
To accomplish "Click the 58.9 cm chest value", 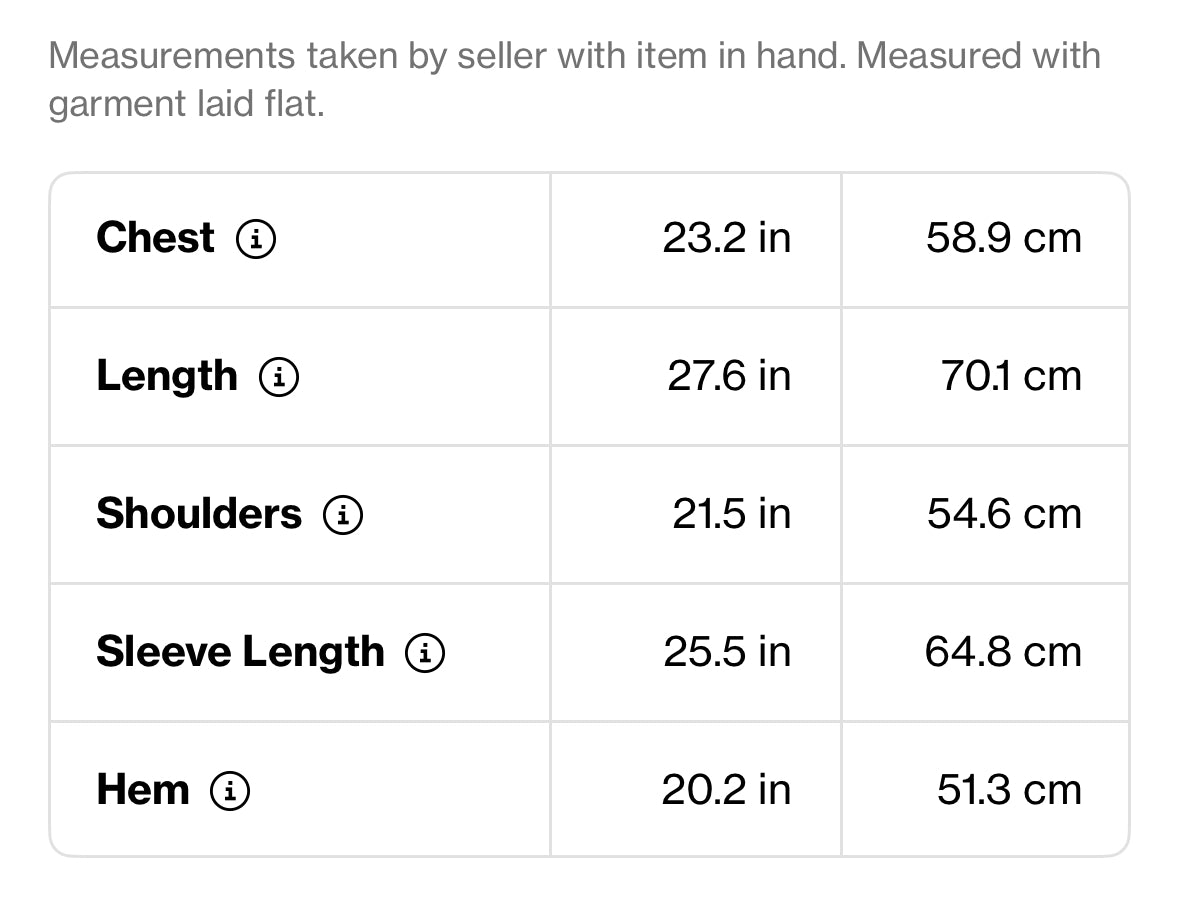I will (1004, 238).
